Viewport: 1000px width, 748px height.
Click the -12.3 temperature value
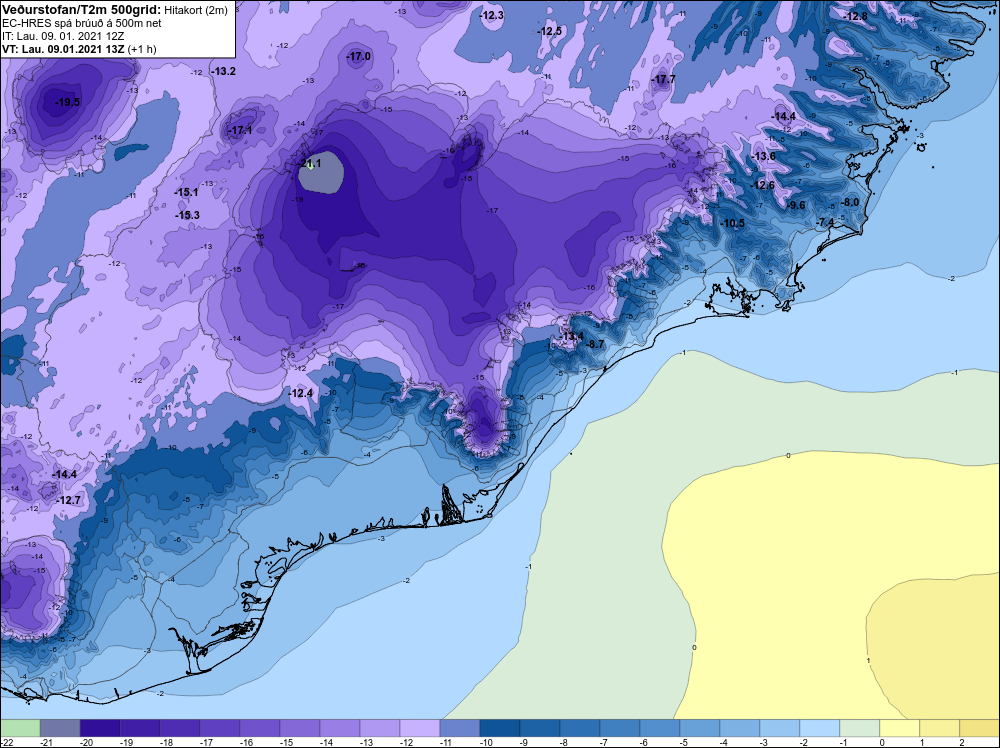(x=492, y=15)
